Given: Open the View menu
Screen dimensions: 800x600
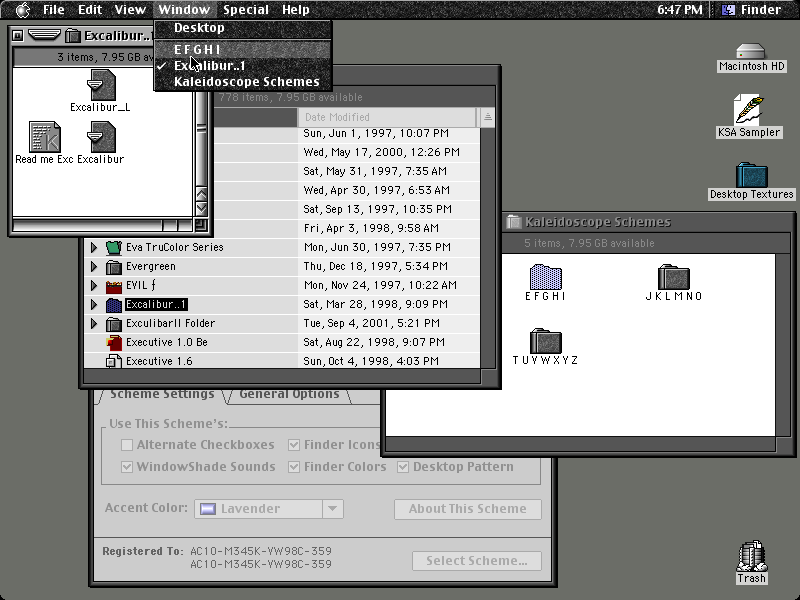Looking at the screenshot, I should click(x=130, y=10).
